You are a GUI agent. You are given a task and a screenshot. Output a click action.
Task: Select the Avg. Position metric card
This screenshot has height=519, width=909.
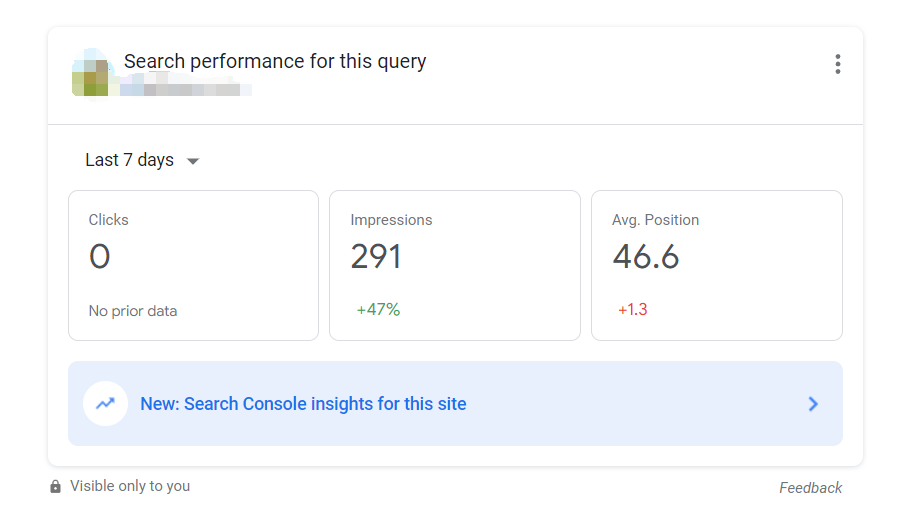pos(717,266)
